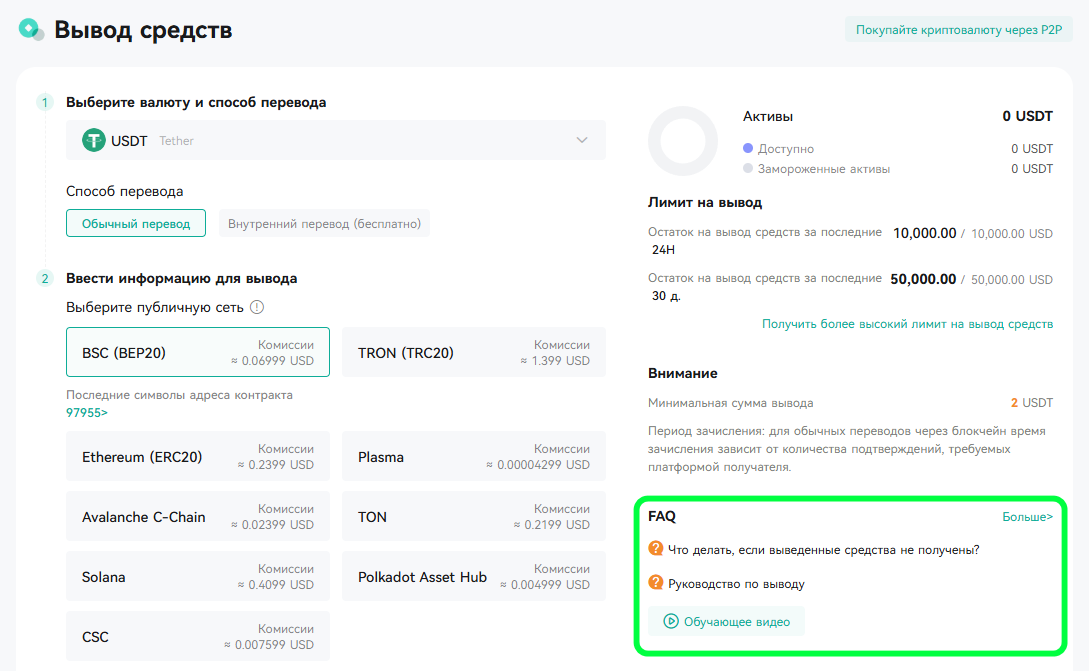
Task: Expand contract address link 97955
Action: coord(87,413)
